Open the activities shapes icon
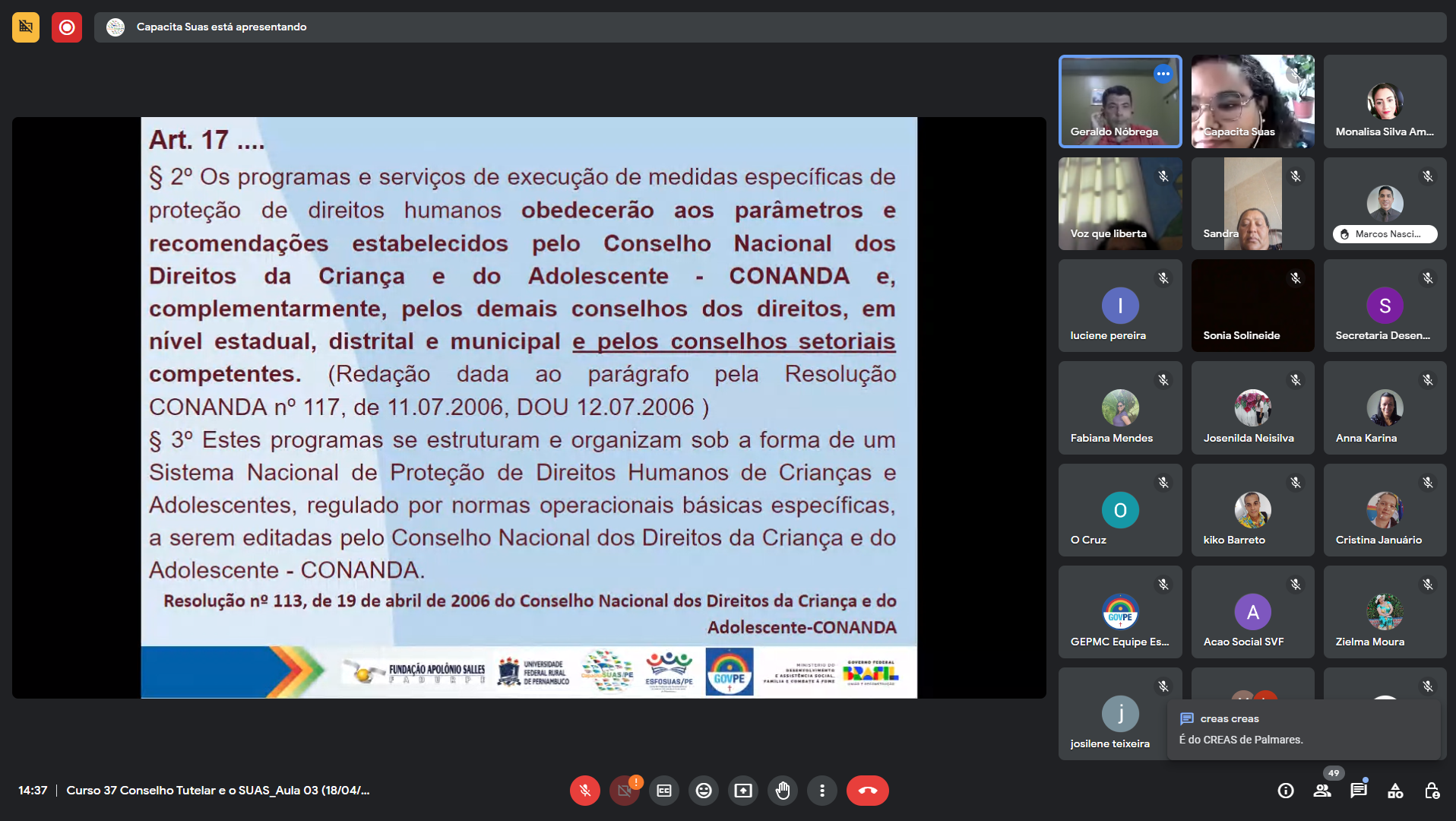The height and width of the screenshot is (821, 1456). click(1395, 791)
